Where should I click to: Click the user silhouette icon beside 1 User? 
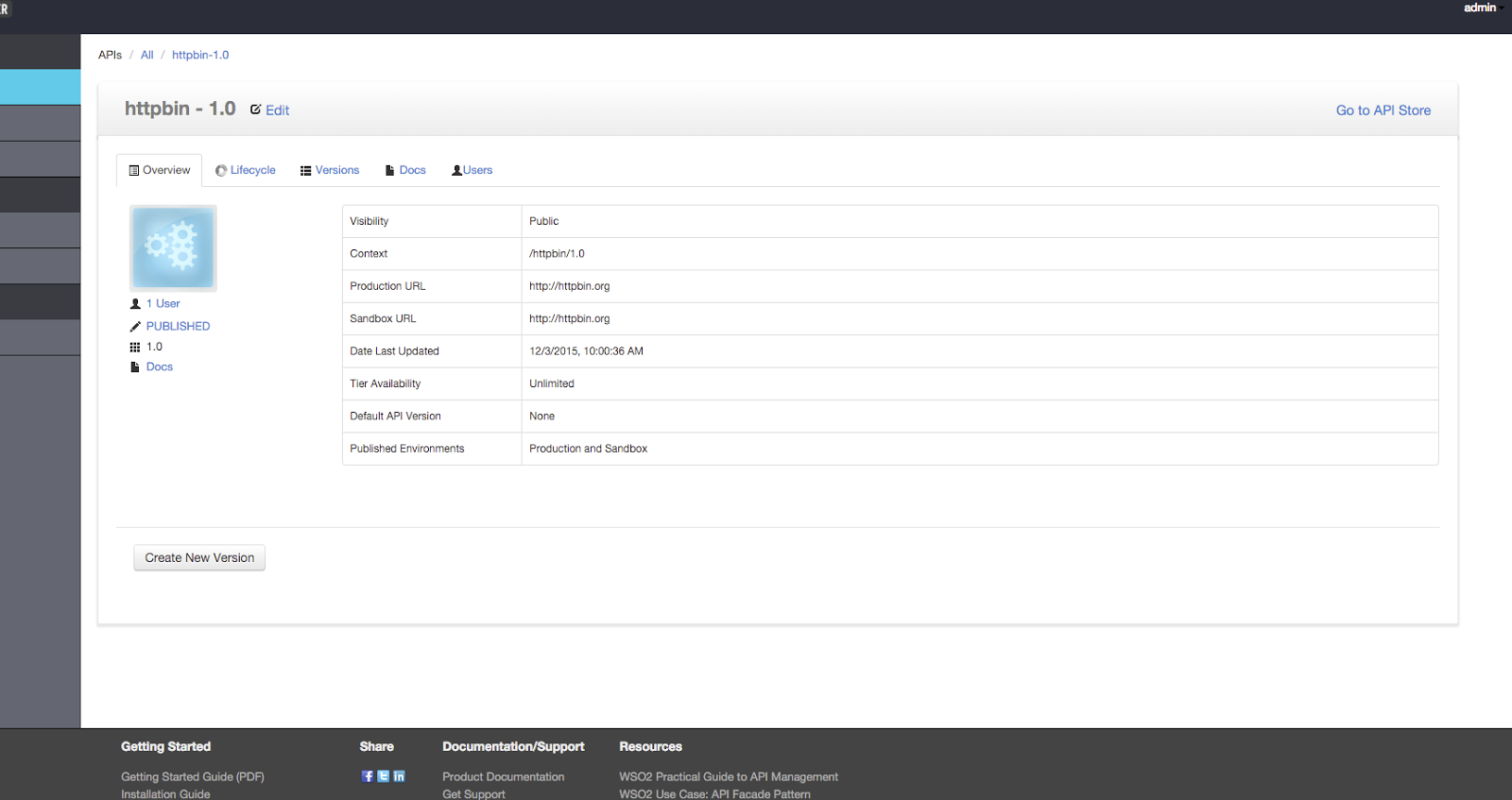135,304
